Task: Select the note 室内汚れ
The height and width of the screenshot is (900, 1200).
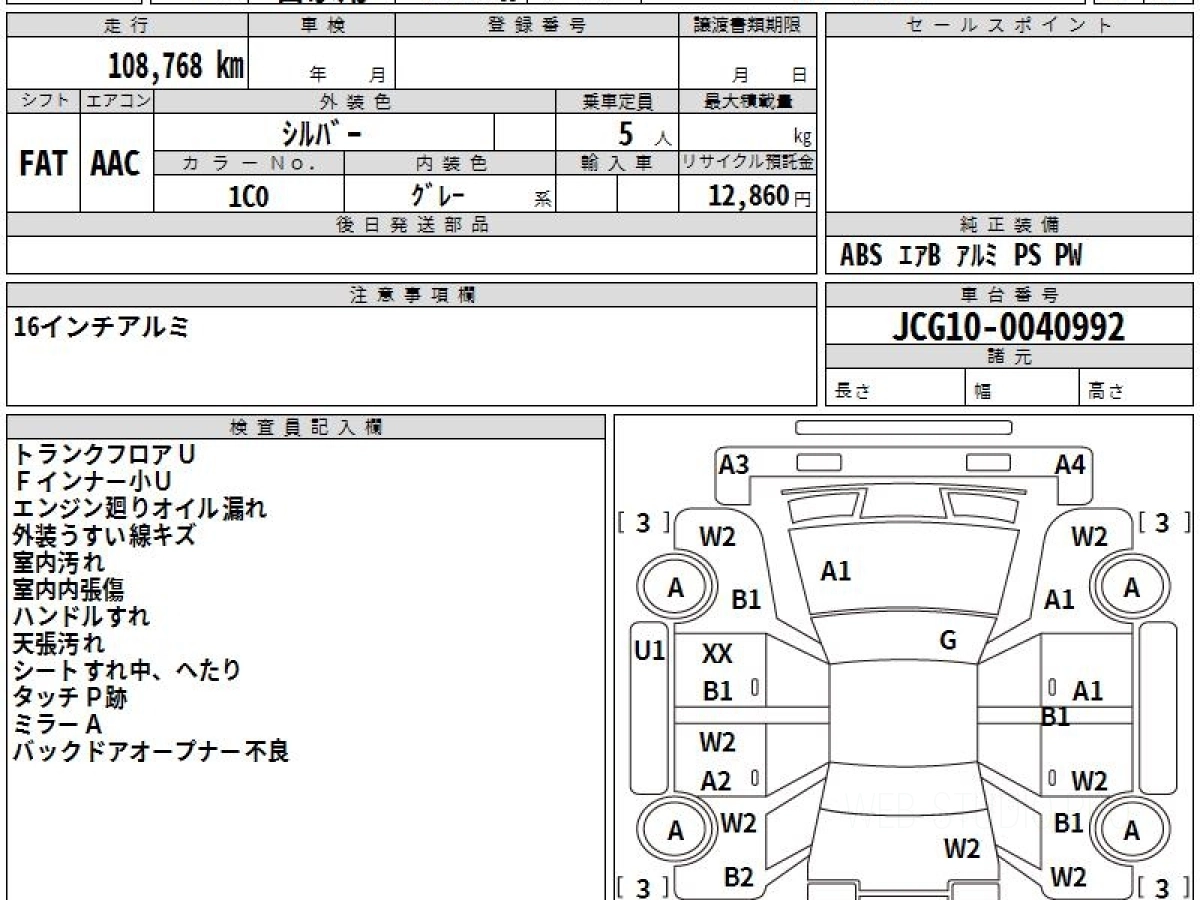Action: click(x=58, y=562)
